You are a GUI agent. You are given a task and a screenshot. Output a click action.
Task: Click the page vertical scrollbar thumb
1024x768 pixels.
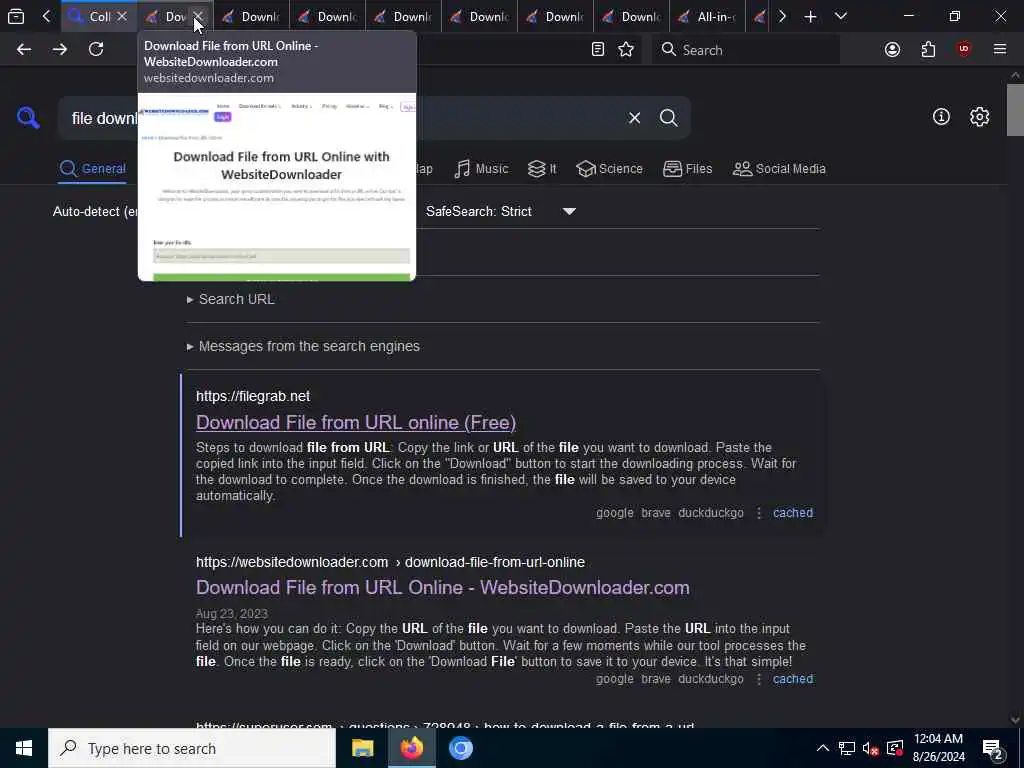pos(1015,110)
